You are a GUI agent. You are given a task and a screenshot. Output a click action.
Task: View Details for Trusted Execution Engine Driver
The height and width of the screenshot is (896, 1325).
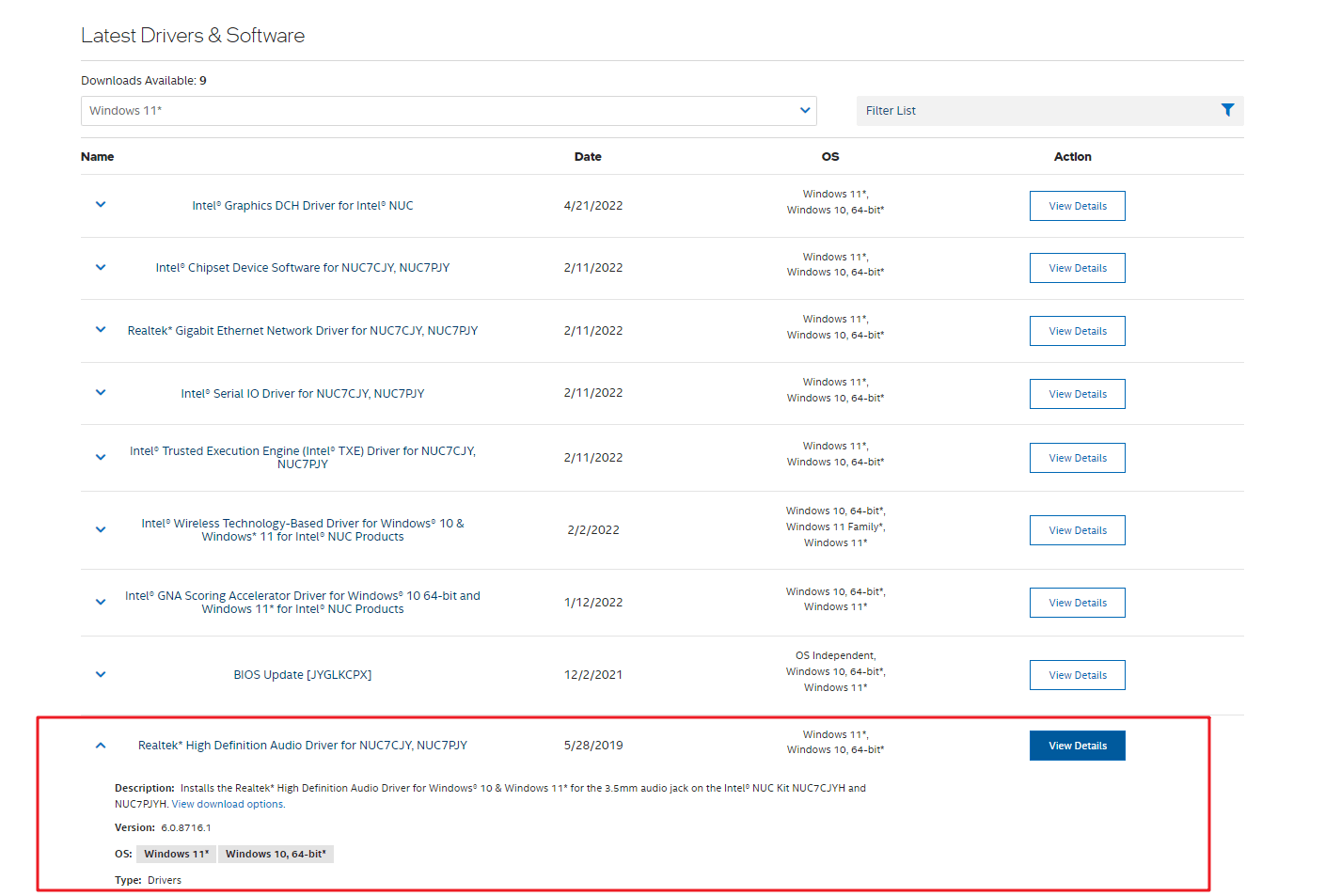1078,458
